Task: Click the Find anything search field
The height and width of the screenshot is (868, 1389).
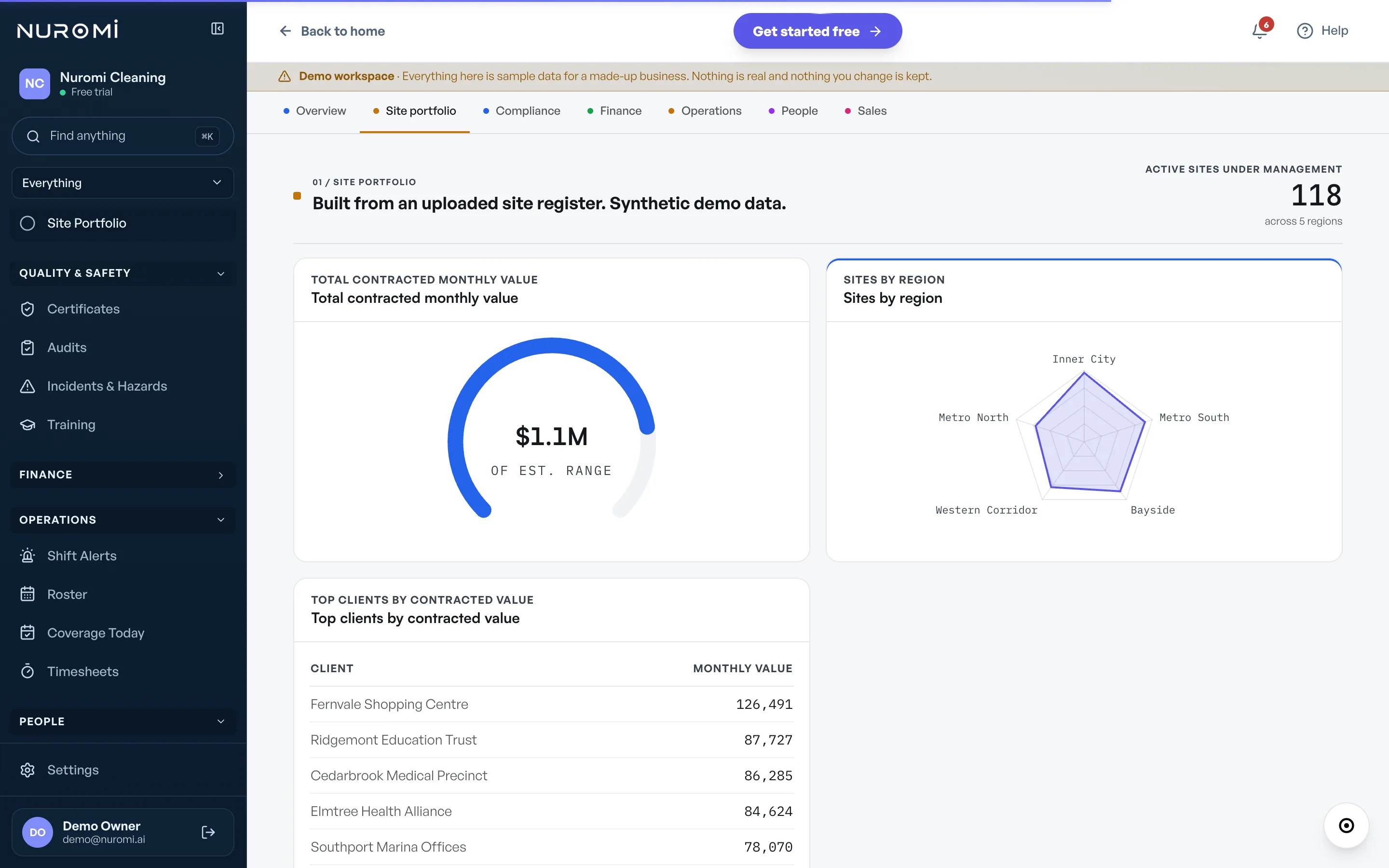Action: pyautogui.click(x=123, y=136)
